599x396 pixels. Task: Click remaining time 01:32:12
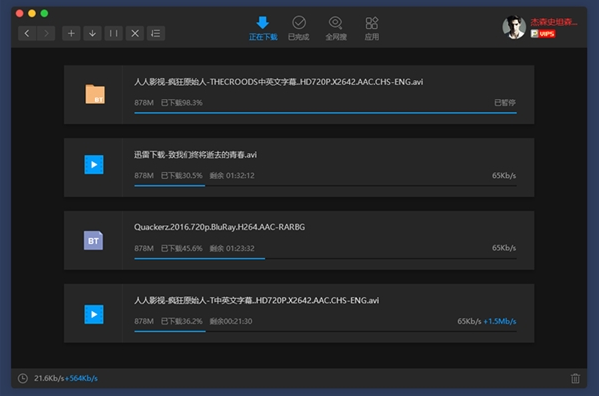point(240,176)
